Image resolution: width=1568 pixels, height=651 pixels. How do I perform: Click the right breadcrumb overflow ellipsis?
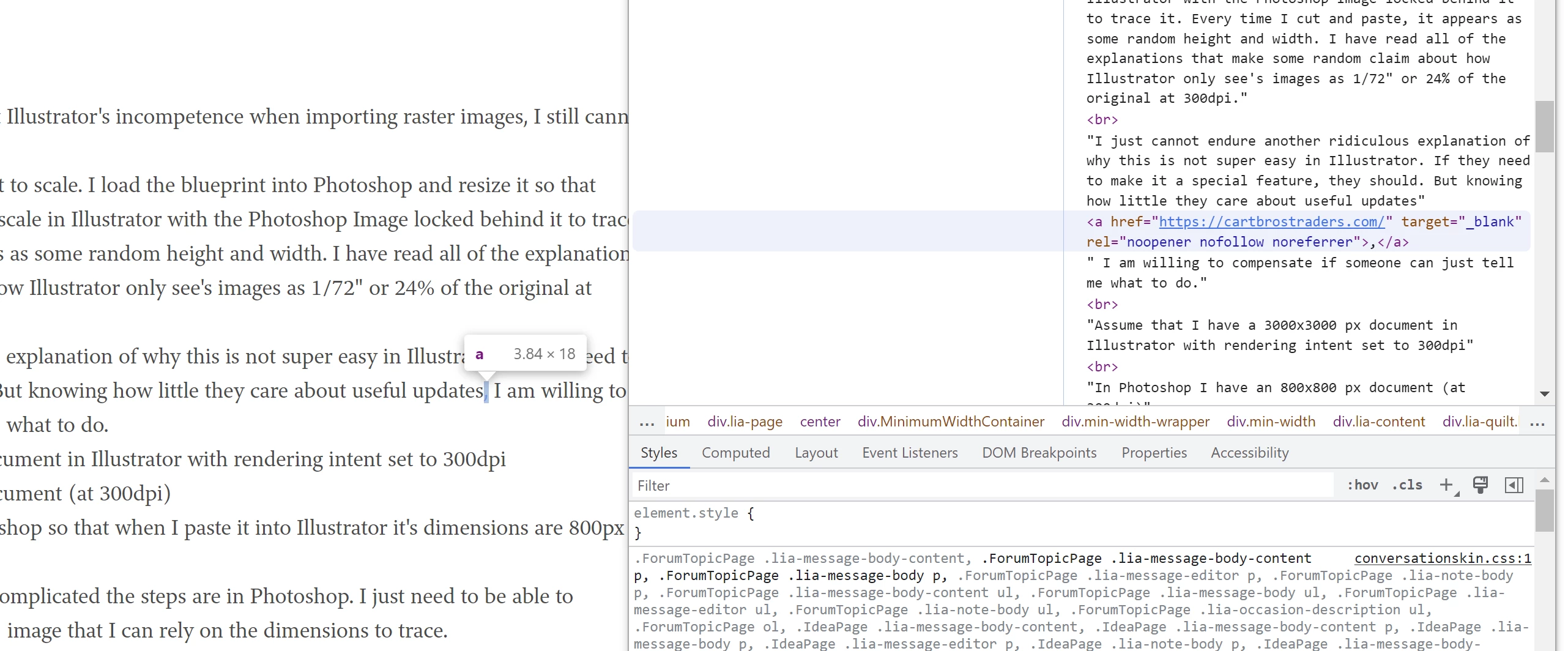[x=1537, y=422]
